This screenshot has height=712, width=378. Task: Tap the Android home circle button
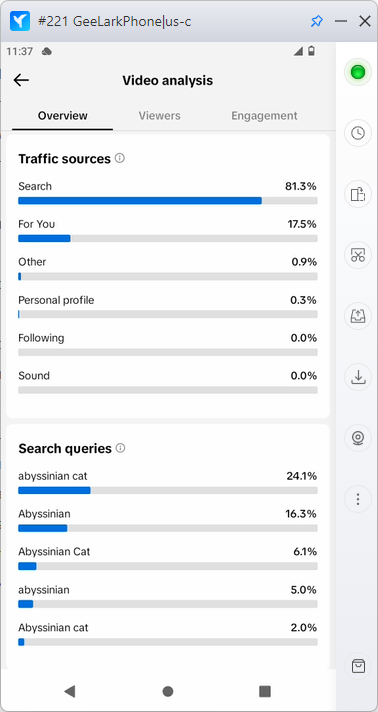[168, 691]
